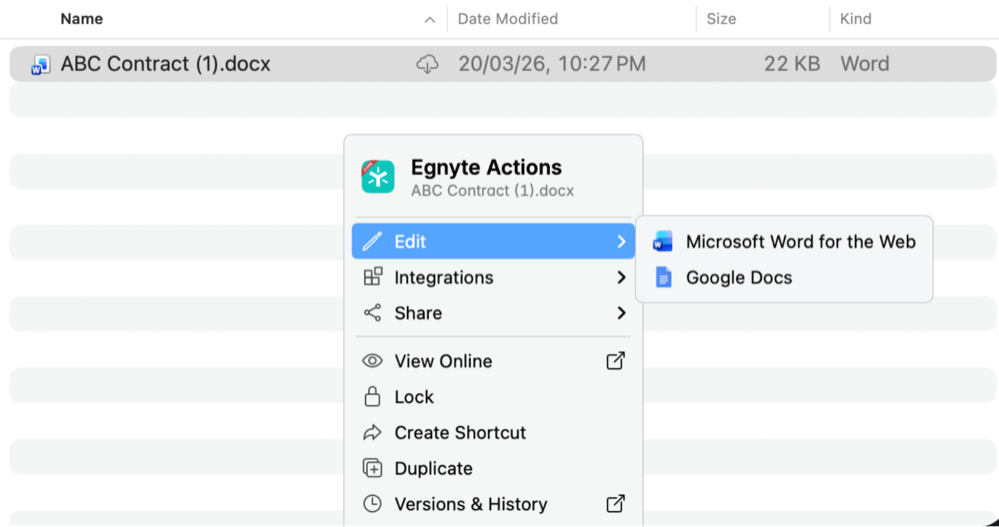Screen dimensions: 999x527
Task: Sort by the Name column header
Action: point(82,19)
